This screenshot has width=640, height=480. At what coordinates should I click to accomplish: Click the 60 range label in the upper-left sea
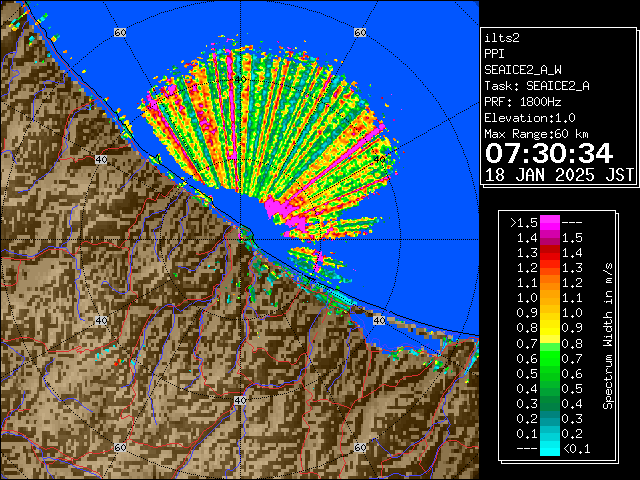click(120, 32)
